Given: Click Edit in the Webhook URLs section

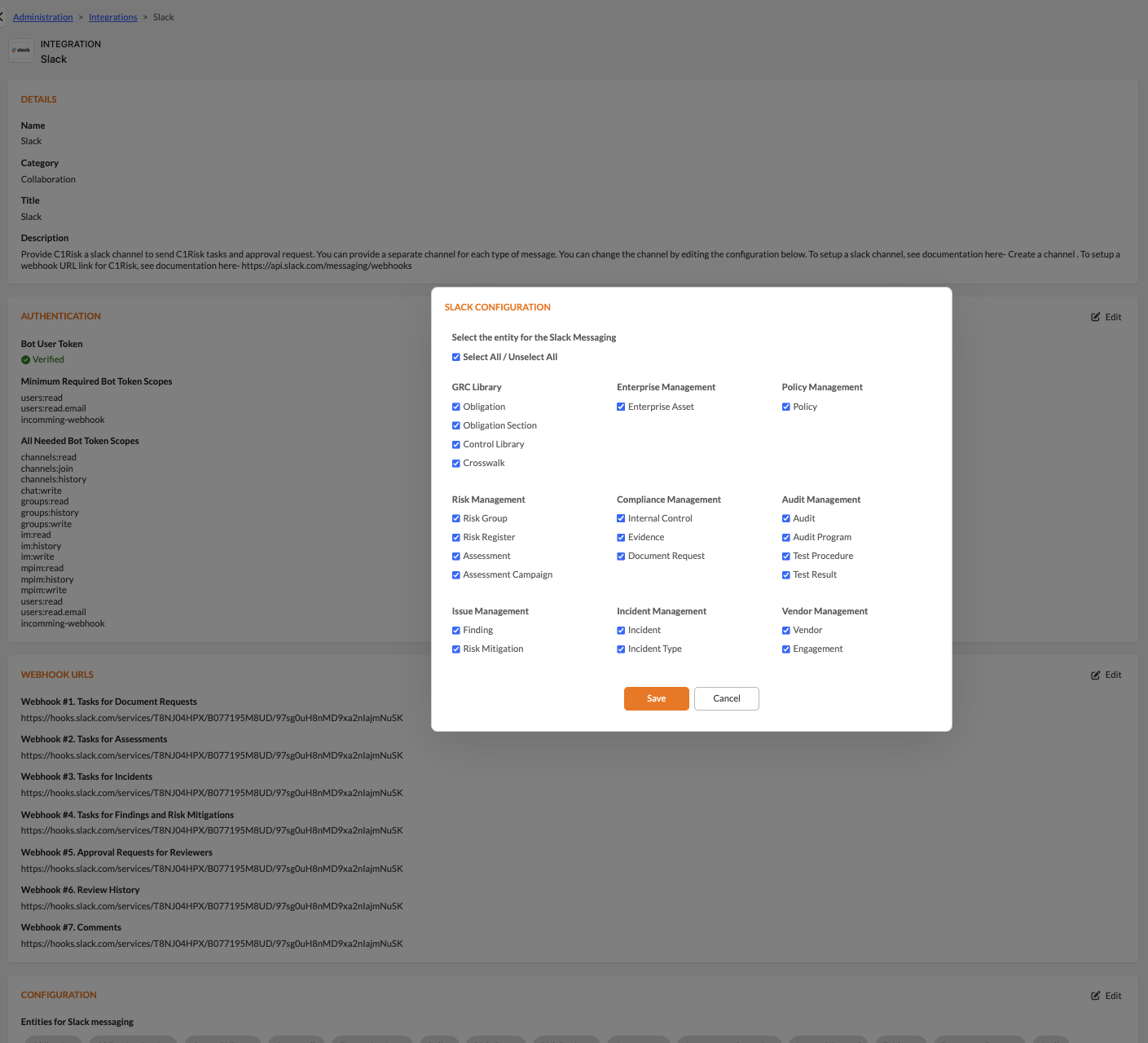Looking at the screenshot, I should [x=1106, y=675].
